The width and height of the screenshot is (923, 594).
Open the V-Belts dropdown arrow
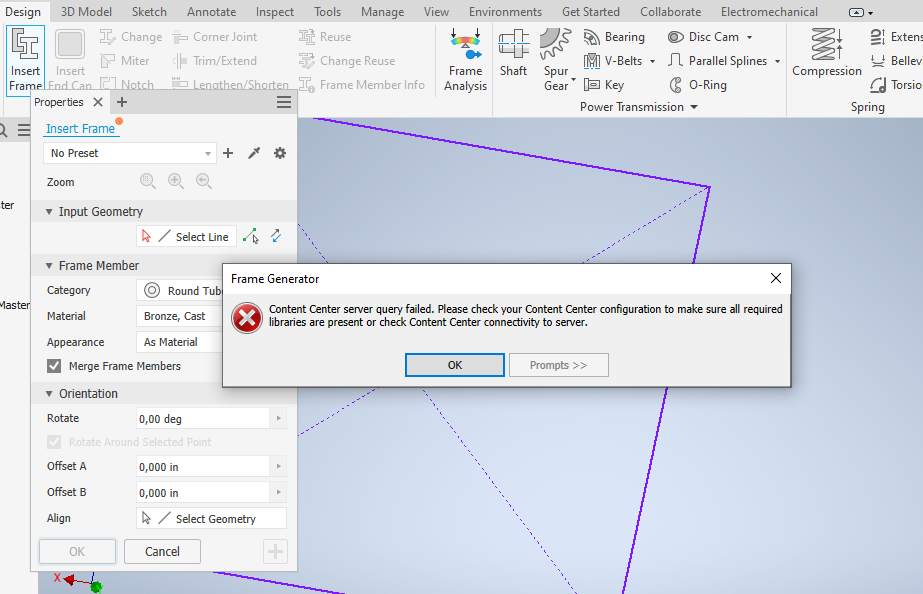click(652, 61)
